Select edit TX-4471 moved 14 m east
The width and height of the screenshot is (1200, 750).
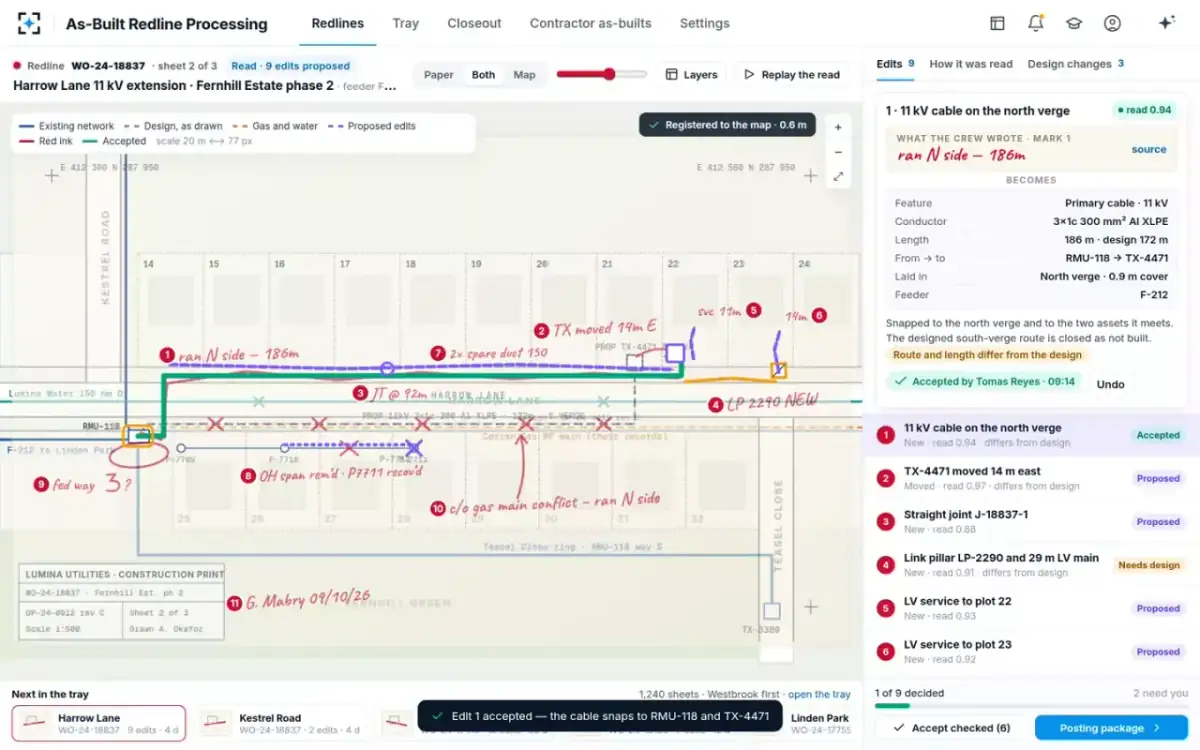click(1032, 478)
